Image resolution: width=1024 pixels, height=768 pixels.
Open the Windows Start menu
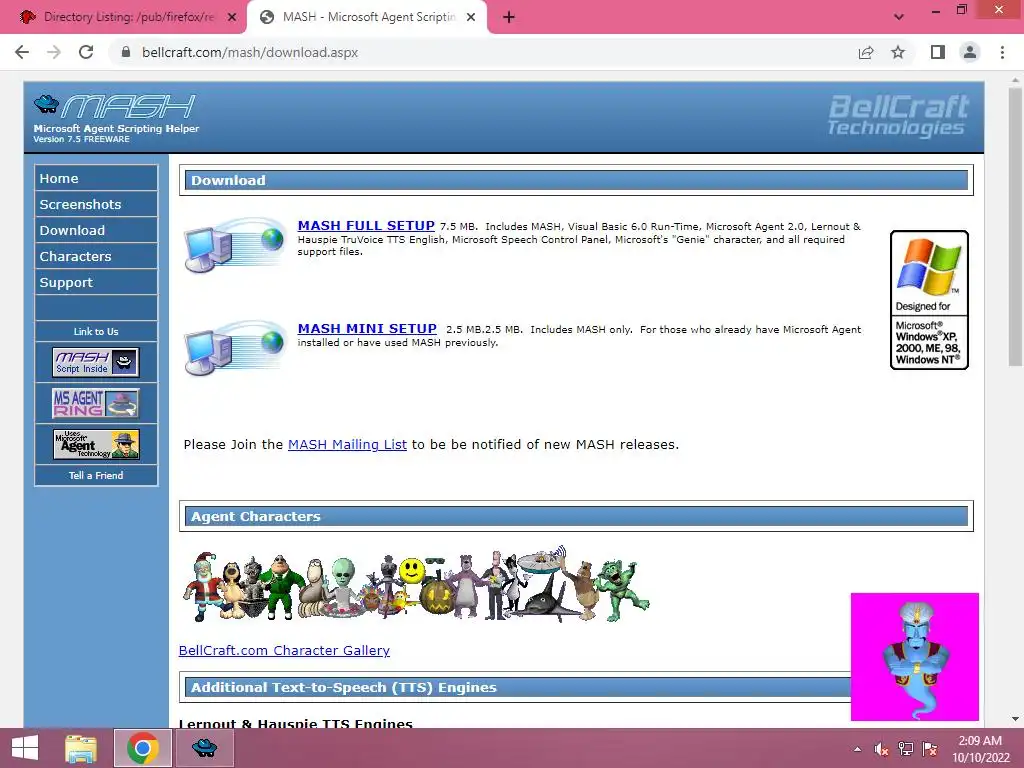tap(25, 748)
